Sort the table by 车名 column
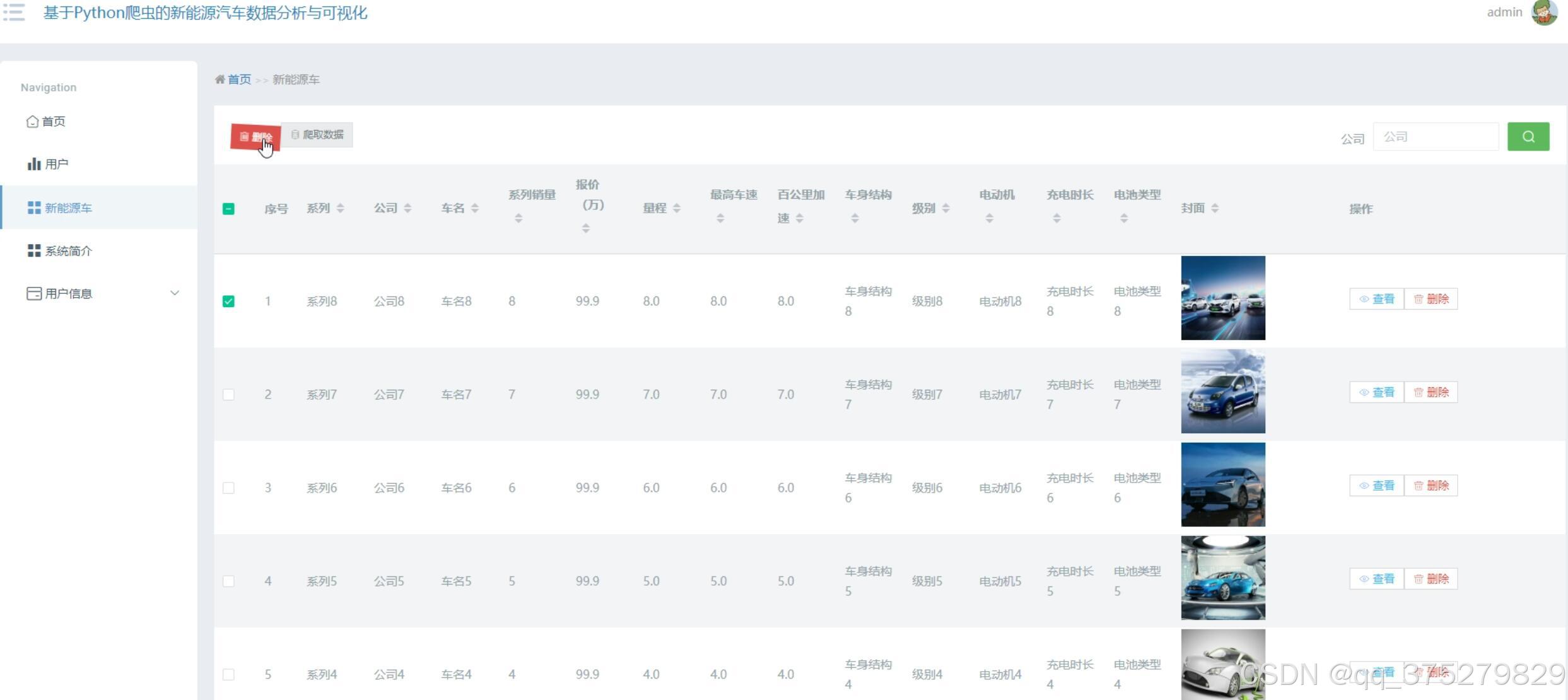 (474, 208)
